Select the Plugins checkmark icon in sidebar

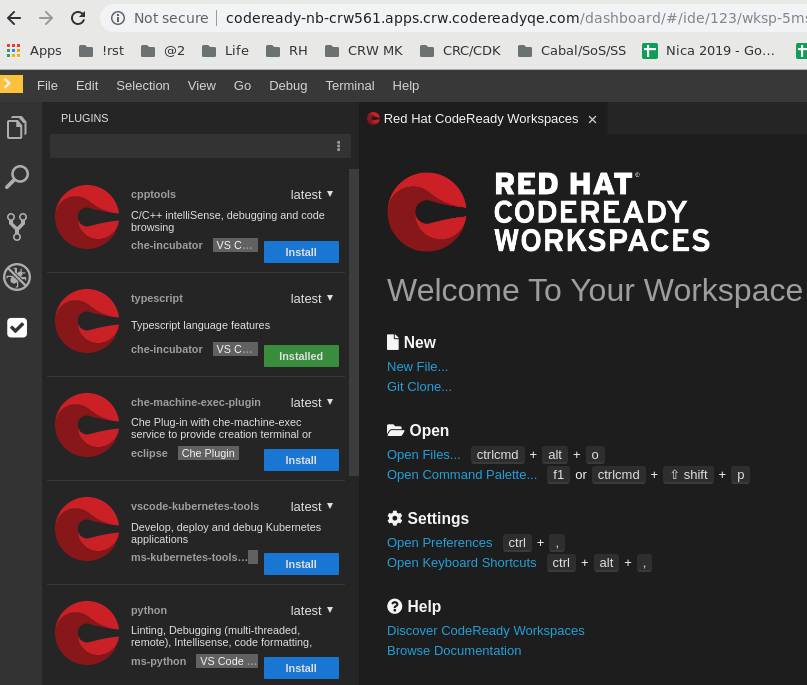pyautogui.click(x=16, y=327)
